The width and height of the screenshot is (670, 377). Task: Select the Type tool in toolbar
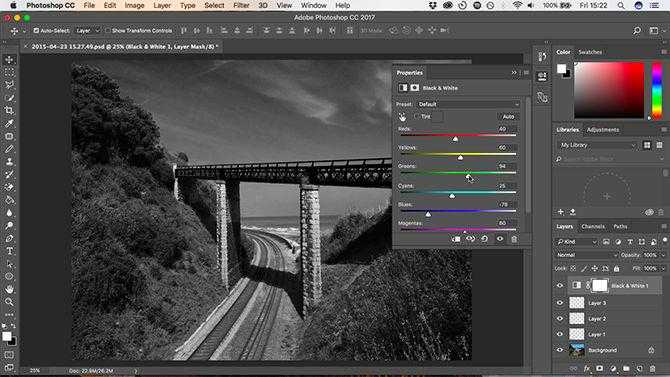(9, 251)
